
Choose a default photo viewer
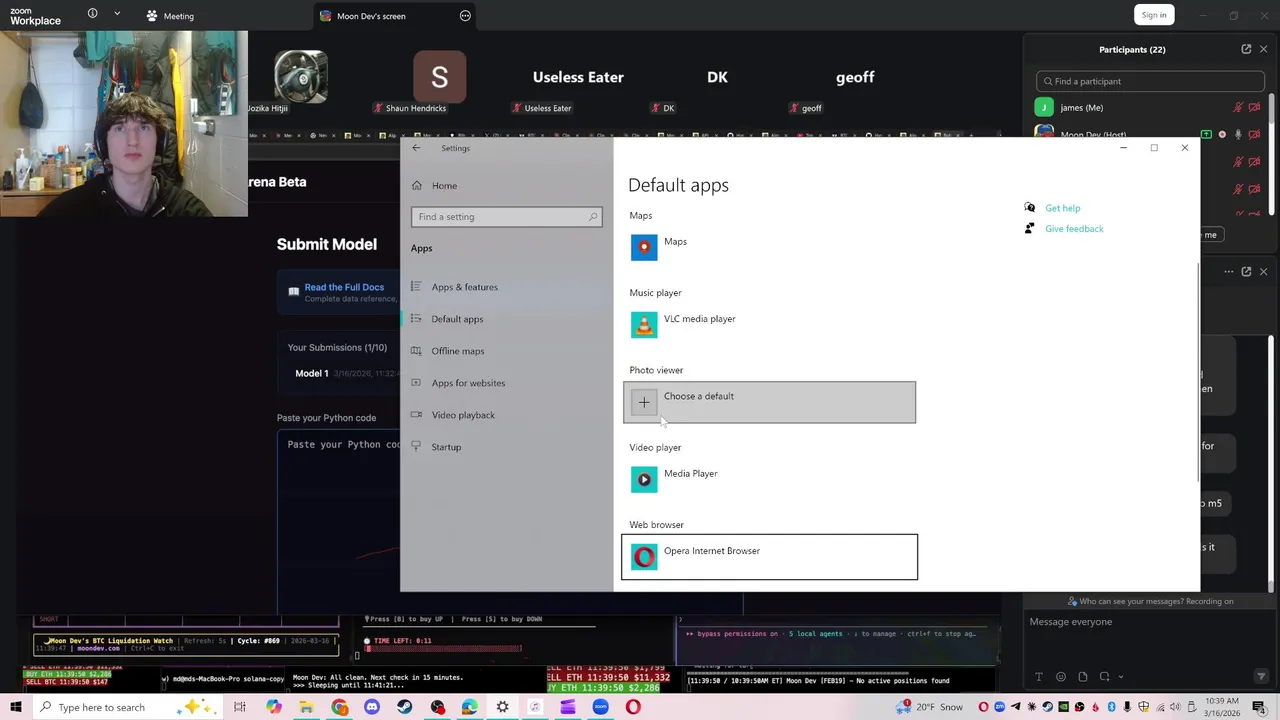tap(769, 402)
